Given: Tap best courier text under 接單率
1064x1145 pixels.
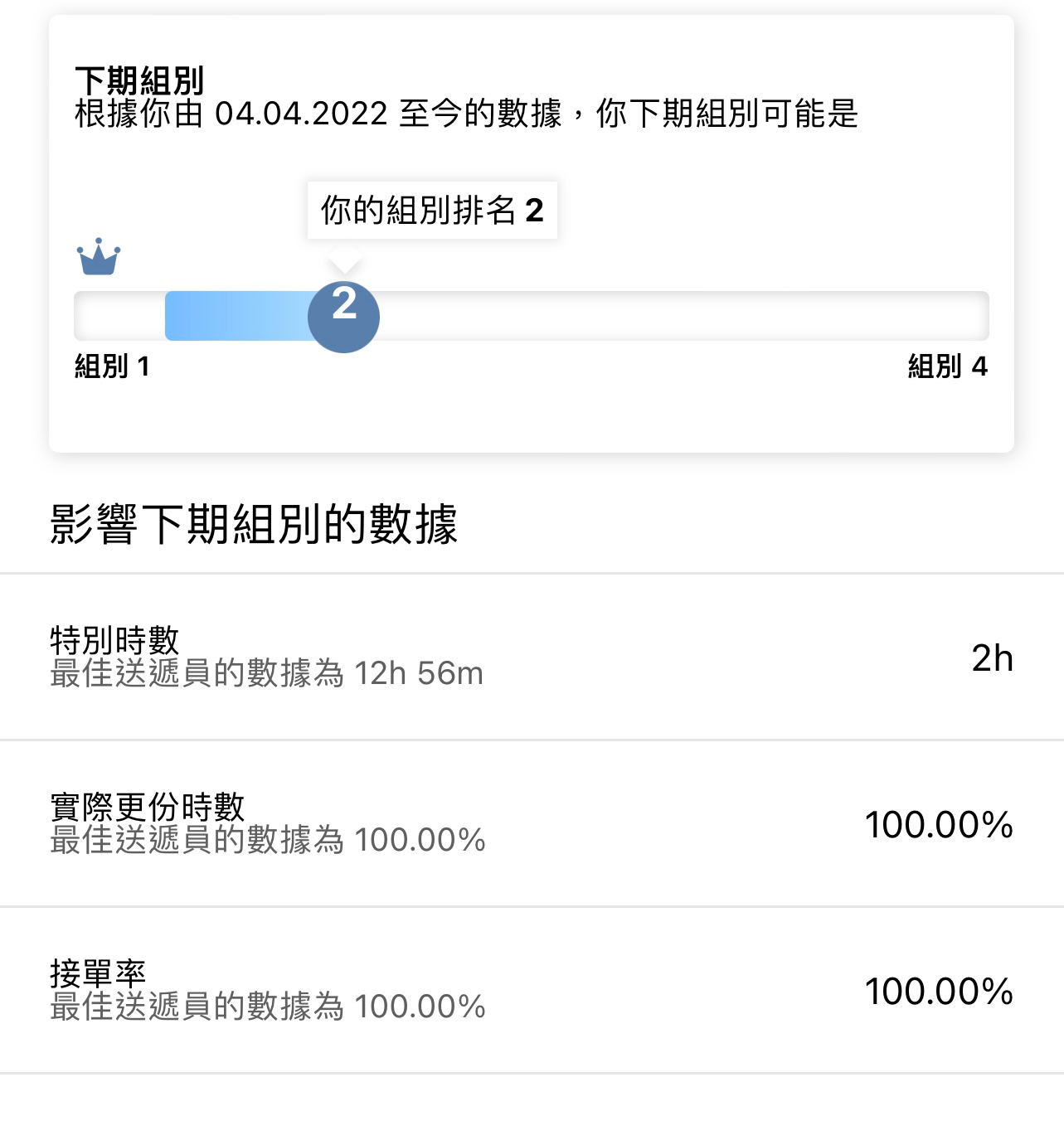Looking at the screenshot, I should 268,1007.
